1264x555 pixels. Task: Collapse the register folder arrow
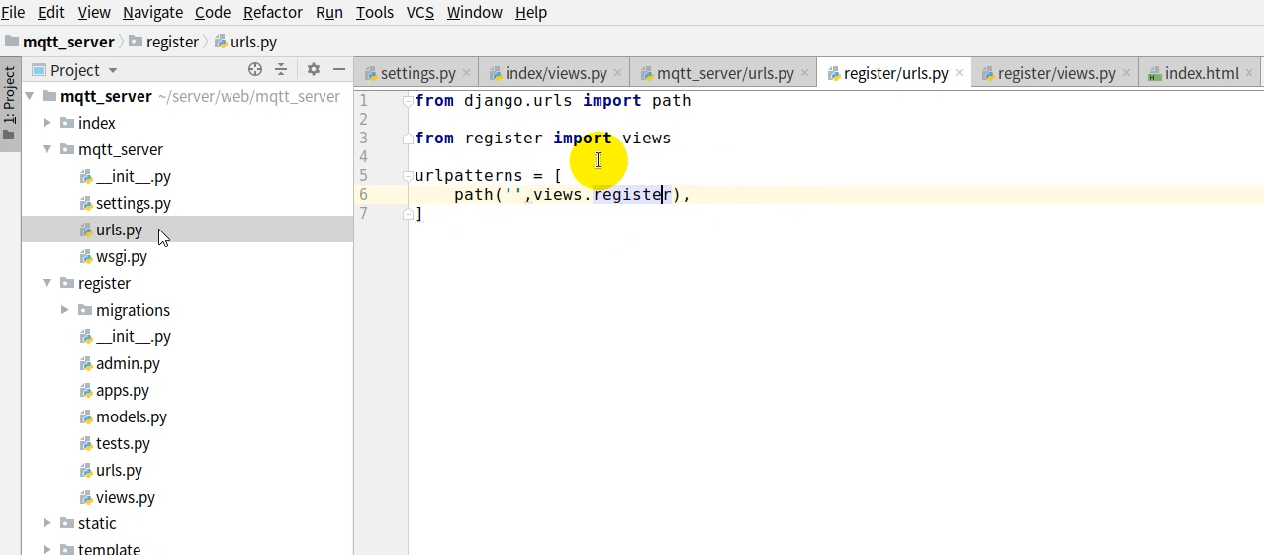(47, 283)
